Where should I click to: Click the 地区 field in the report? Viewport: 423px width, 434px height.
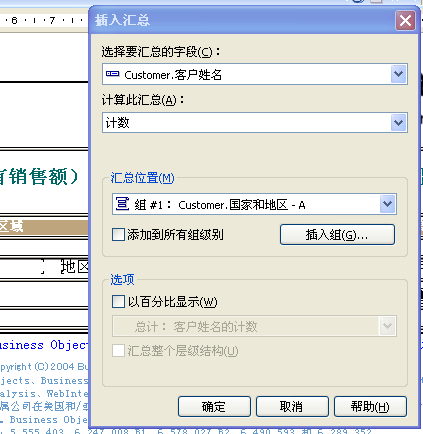[75, 267]
